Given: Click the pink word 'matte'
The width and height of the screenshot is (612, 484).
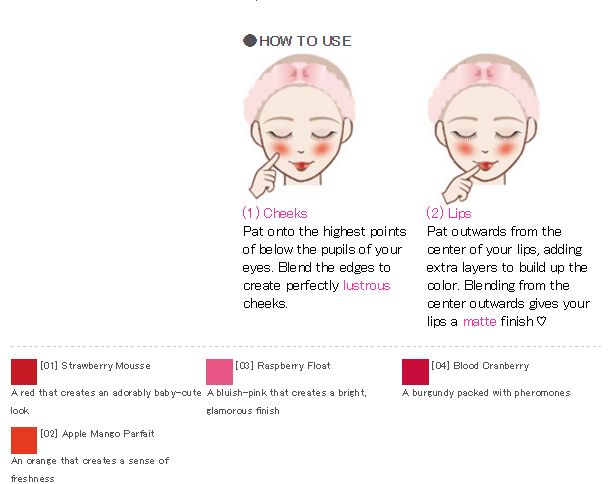Looking at the screenshot, I should [x=479, y=321].
